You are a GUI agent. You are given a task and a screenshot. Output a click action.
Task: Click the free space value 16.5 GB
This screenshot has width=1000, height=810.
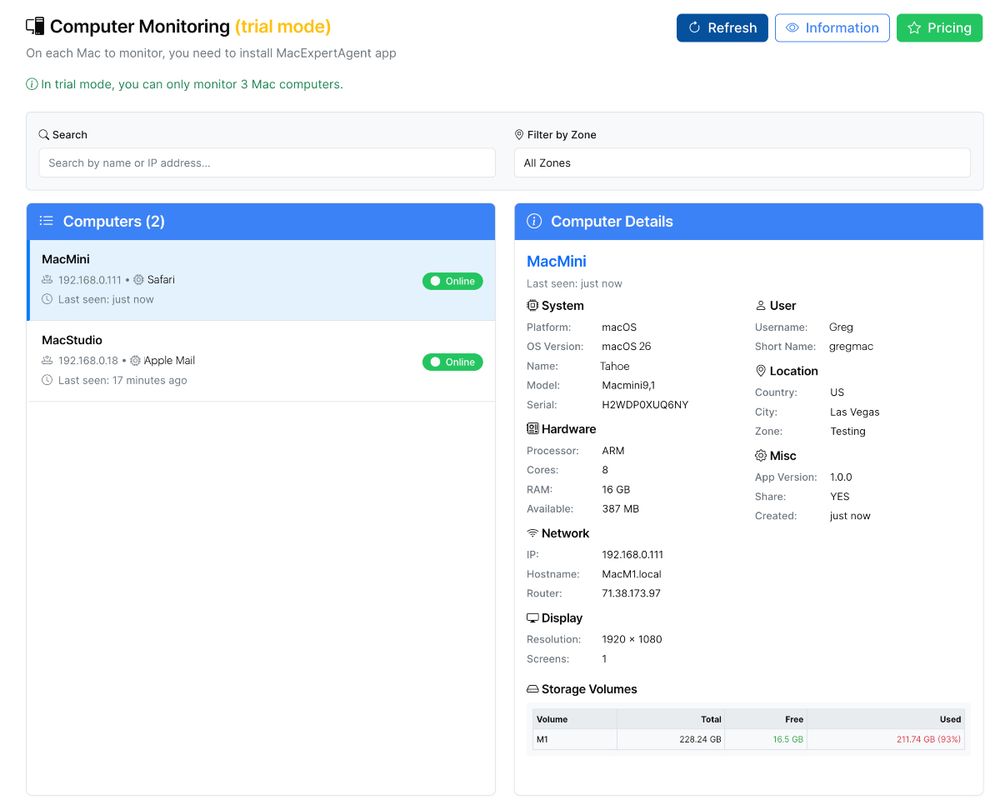788,740
